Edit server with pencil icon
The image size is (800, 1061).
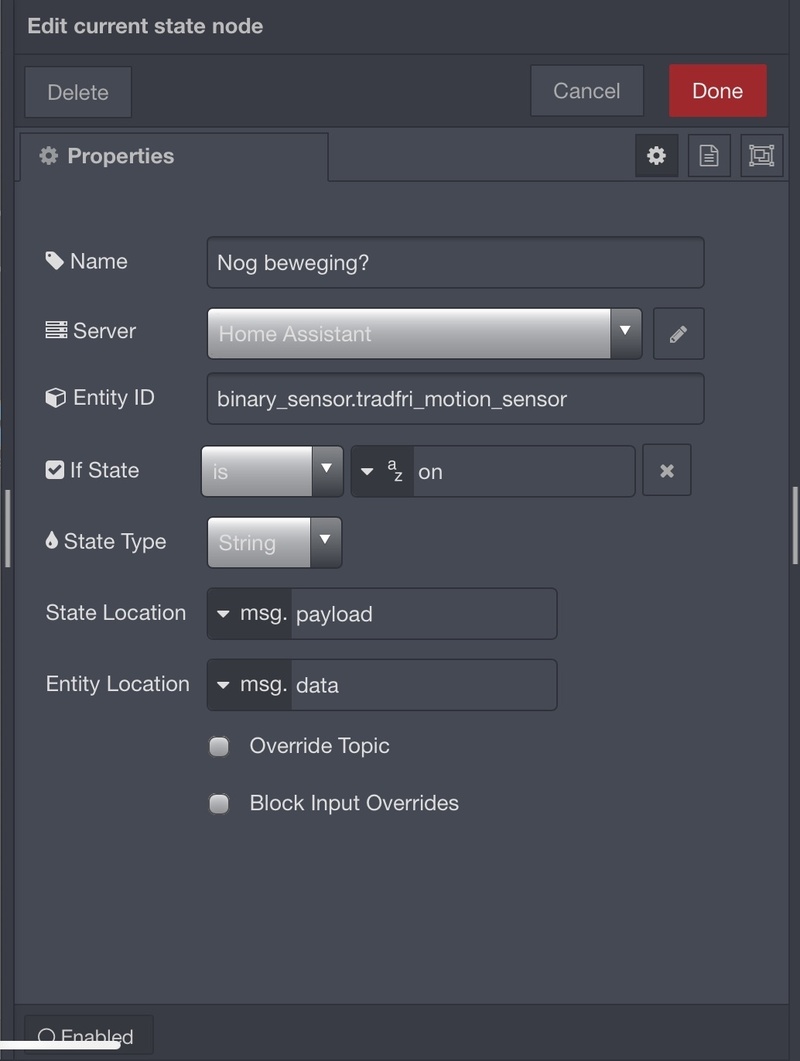coord(678,334)
